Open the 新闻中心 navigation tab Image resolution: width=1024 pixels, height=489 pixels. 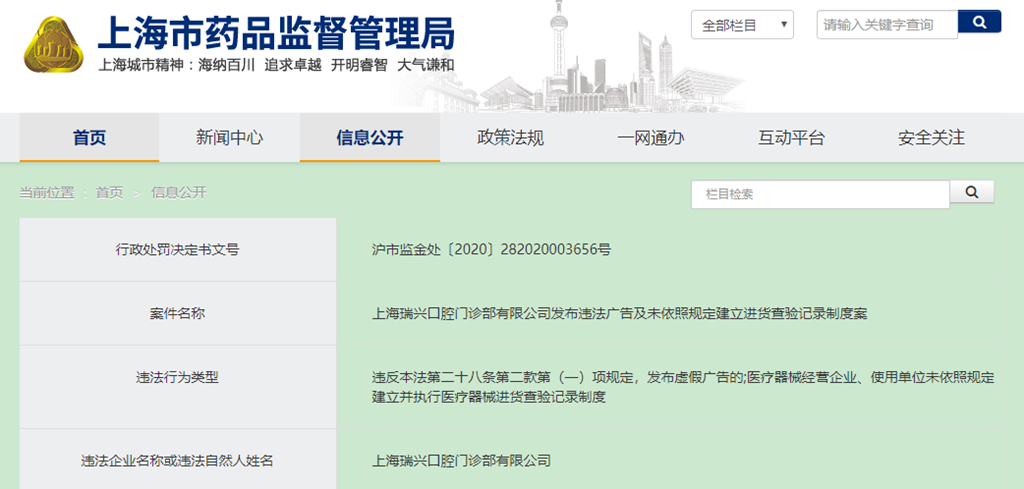(229, 138)
